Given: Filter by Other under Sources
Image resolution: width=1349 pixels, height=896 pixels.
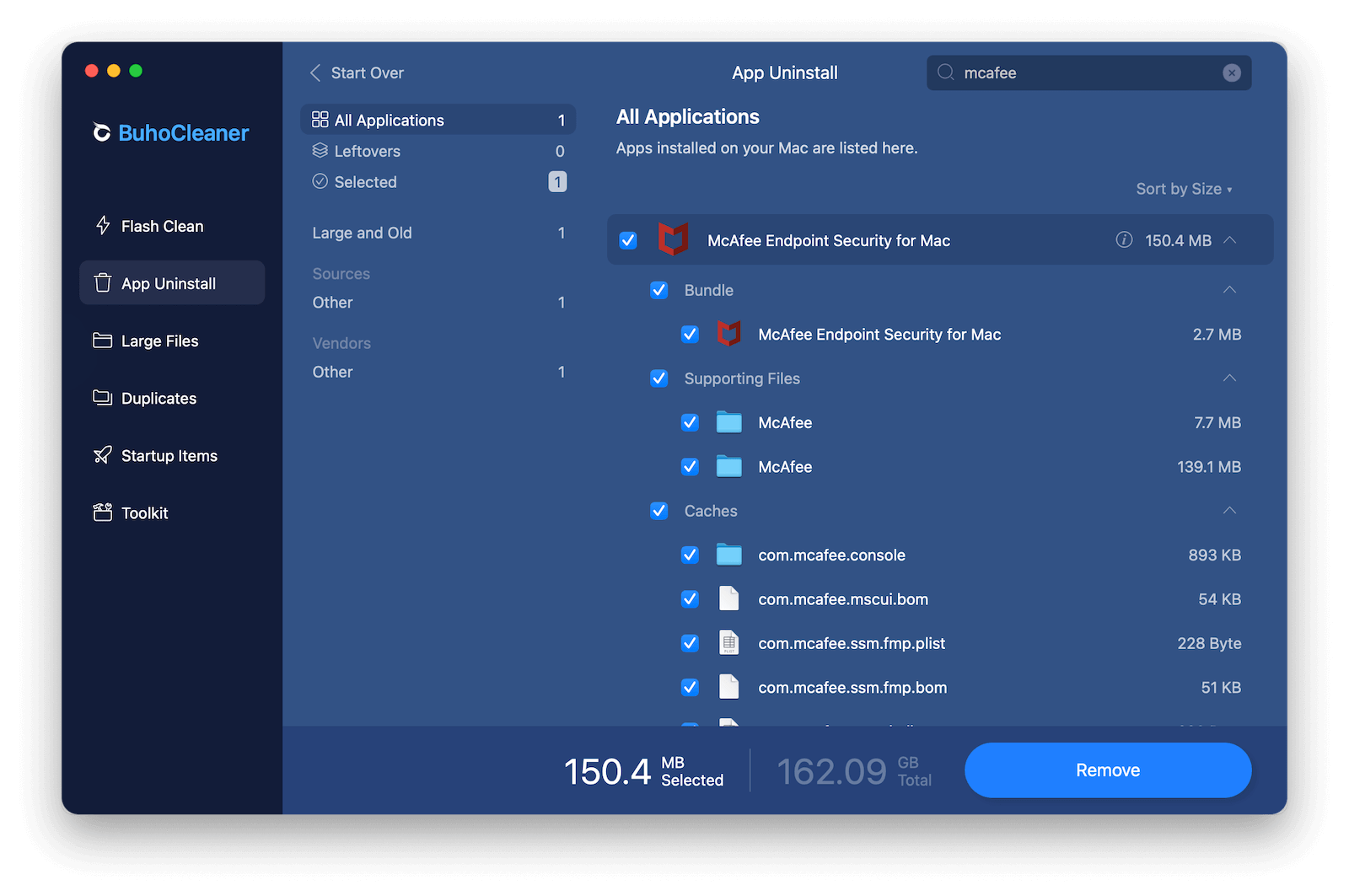Looking at the screenshot, I should (438, 302).
